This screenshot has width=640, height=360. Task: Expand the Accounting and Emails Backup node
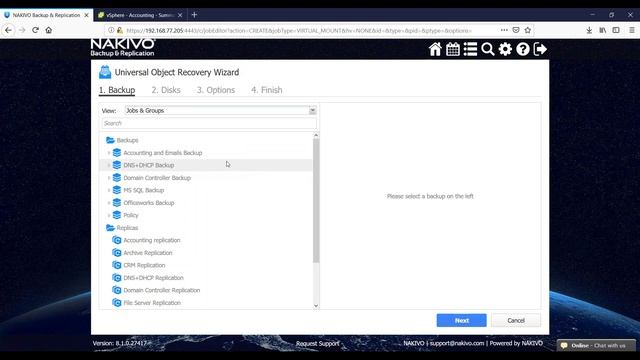(x=109, y=153)
